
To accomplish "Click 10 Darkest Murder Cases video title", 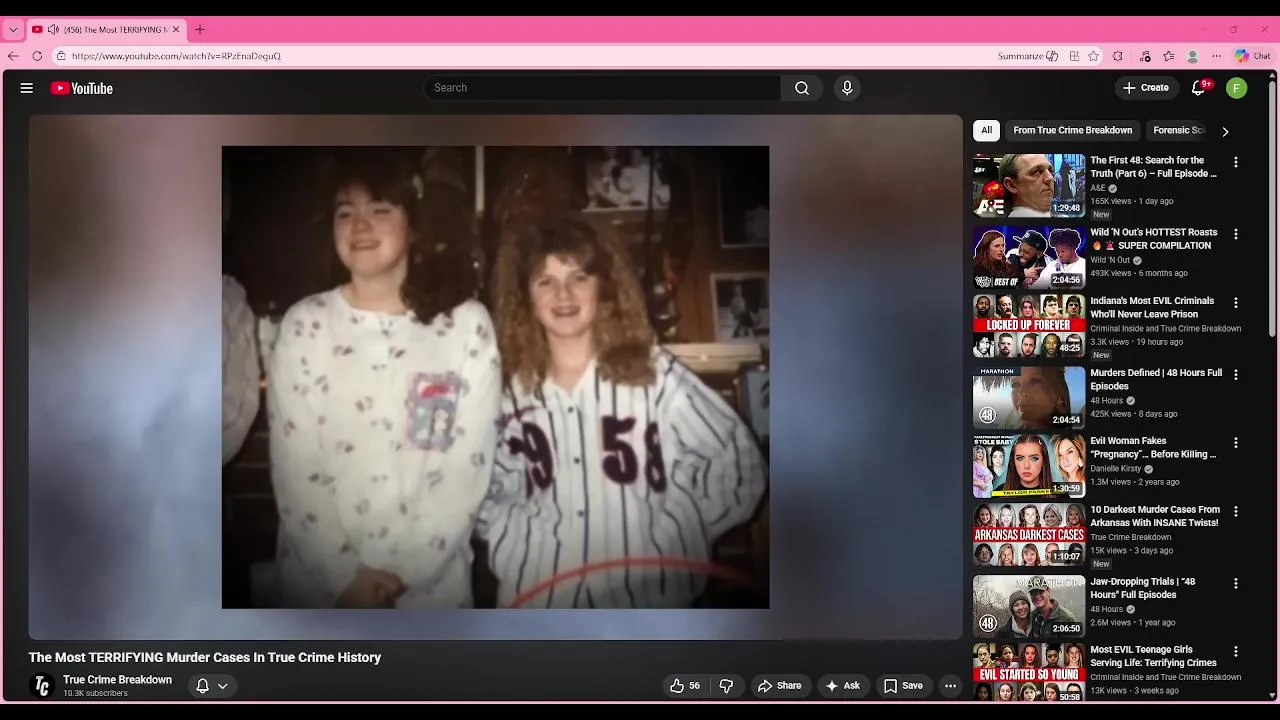I will click(1155, 516).
